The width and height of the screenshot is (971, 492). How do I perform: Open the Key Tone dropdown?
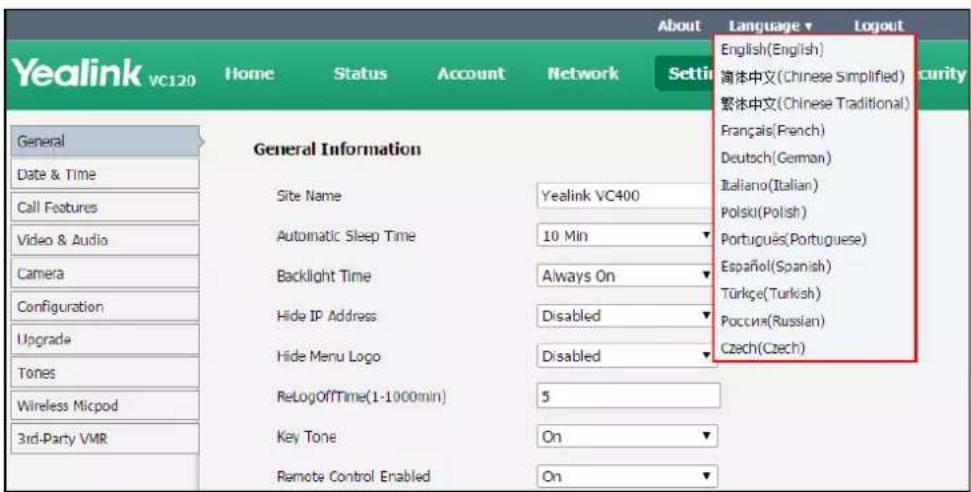click(627, 436)
